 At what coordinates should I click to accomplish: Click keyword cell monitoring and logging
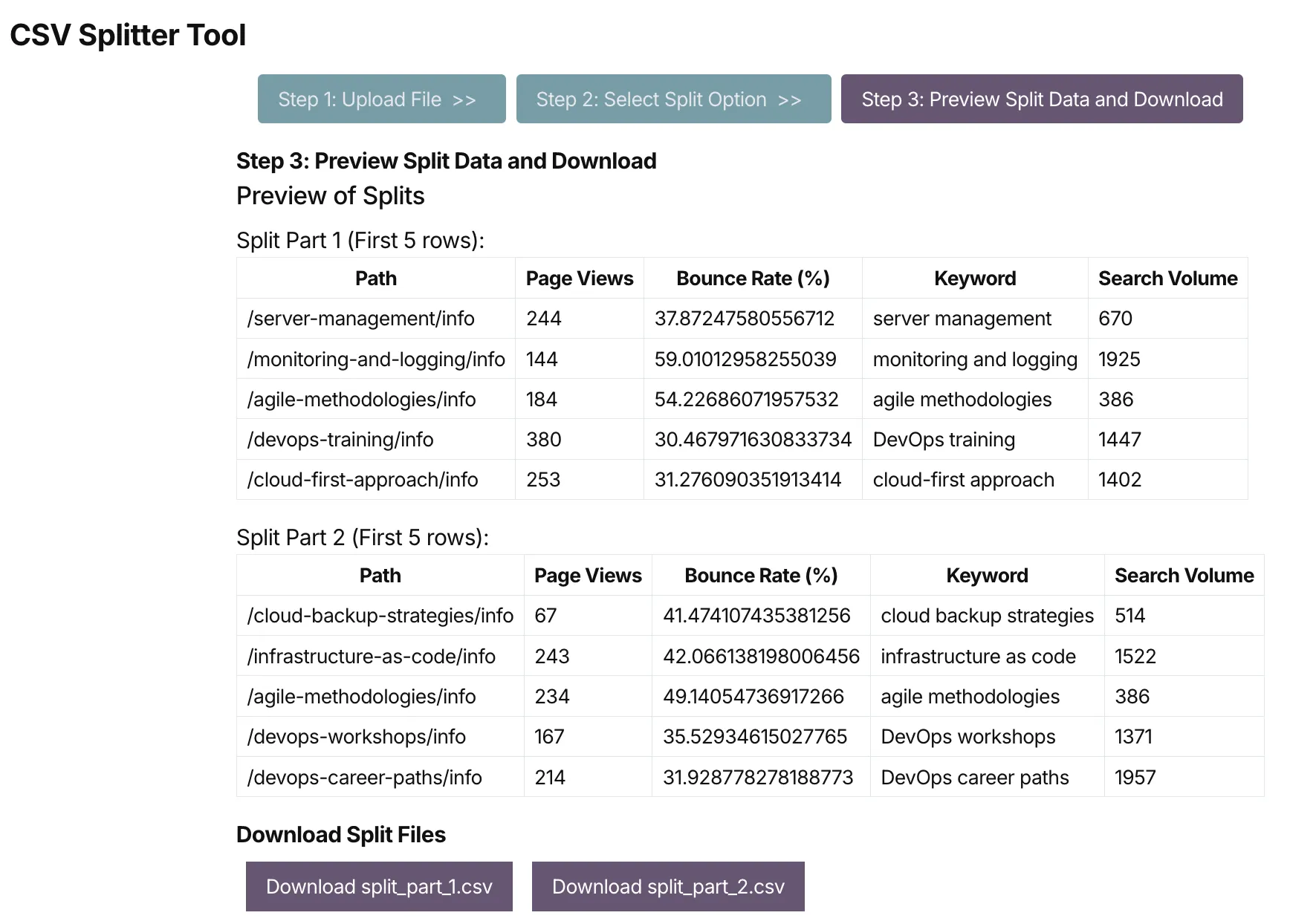(x=975, y=359)
